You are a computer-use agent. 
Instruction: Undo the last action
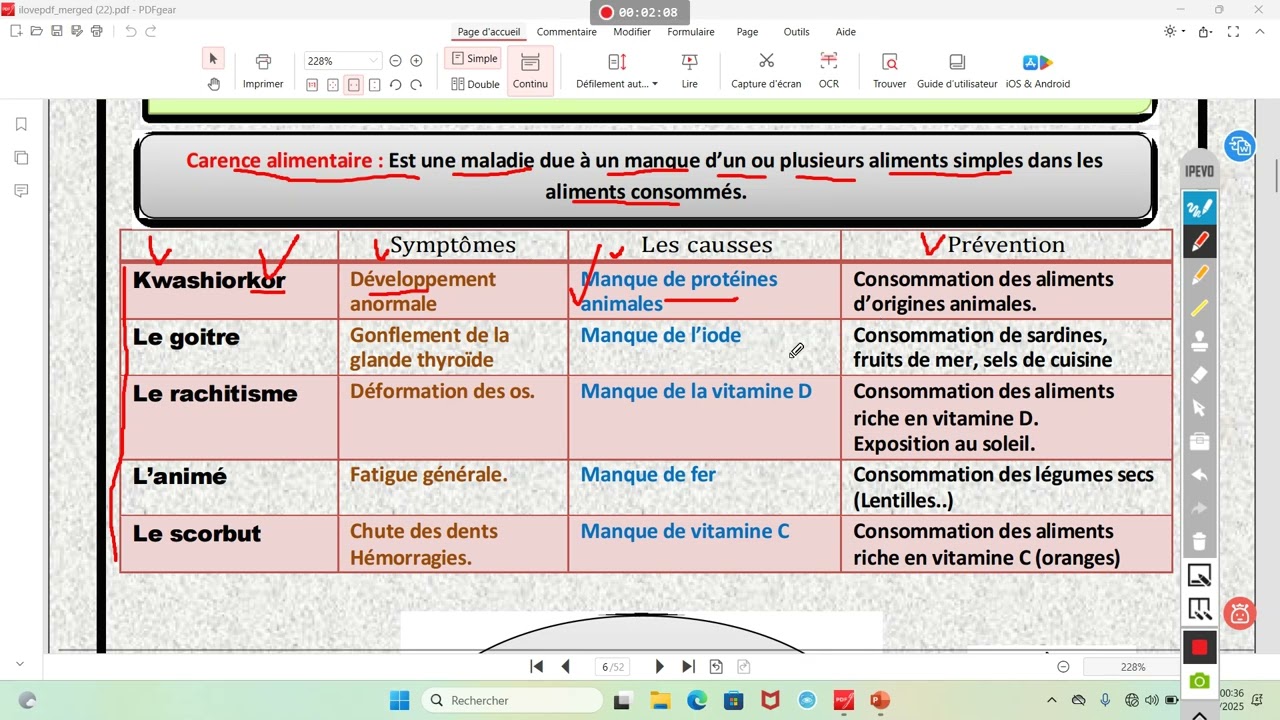pyautogui.click(x=130, y=31)
